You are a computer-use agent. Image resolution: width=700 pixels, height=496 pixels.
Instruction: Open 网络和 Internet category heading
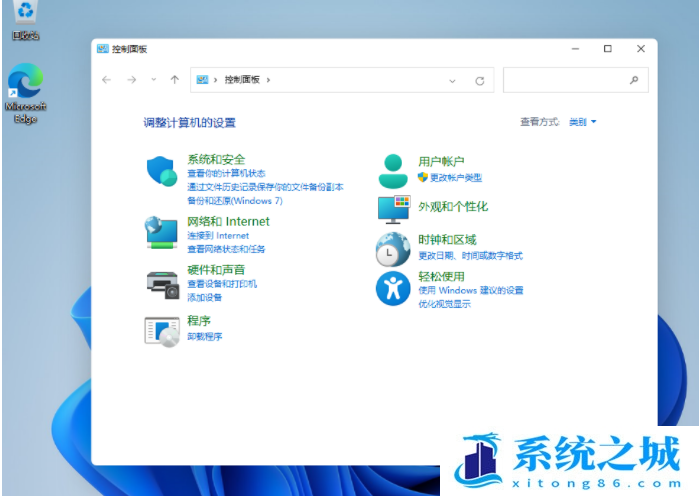click(x=228, y=221)
